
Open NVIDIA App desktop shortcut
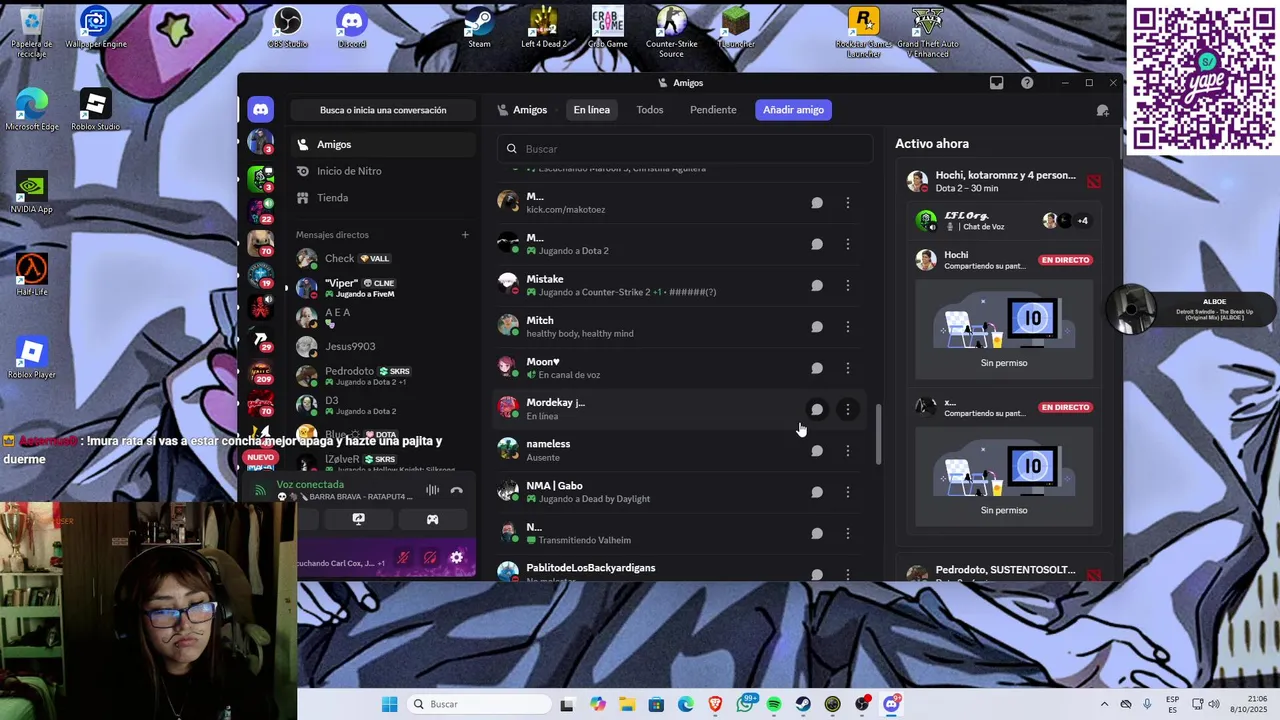click(x=31, y=193)
